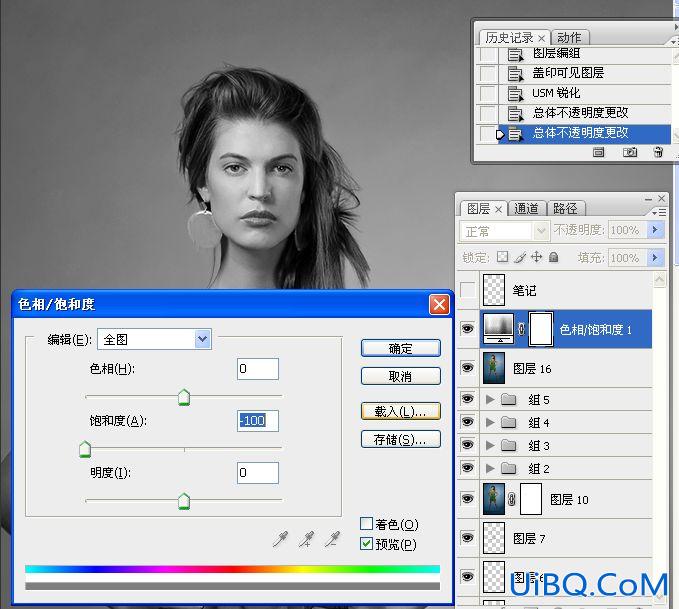Click the 存储(S)... button
The image size is (679, 609).
tap(401, 439)
